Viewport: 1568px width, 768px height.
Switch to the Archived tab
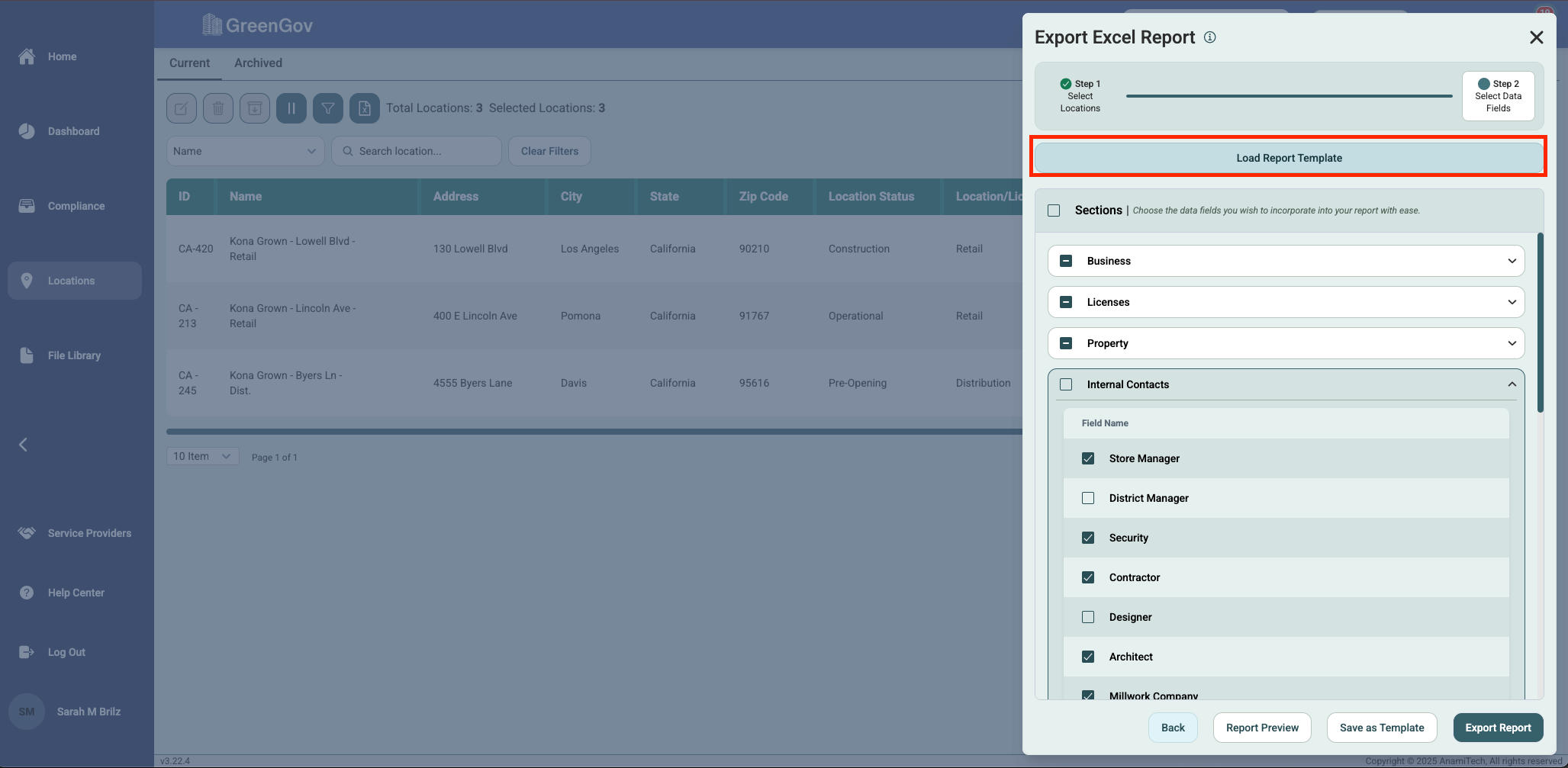(258, 63)
